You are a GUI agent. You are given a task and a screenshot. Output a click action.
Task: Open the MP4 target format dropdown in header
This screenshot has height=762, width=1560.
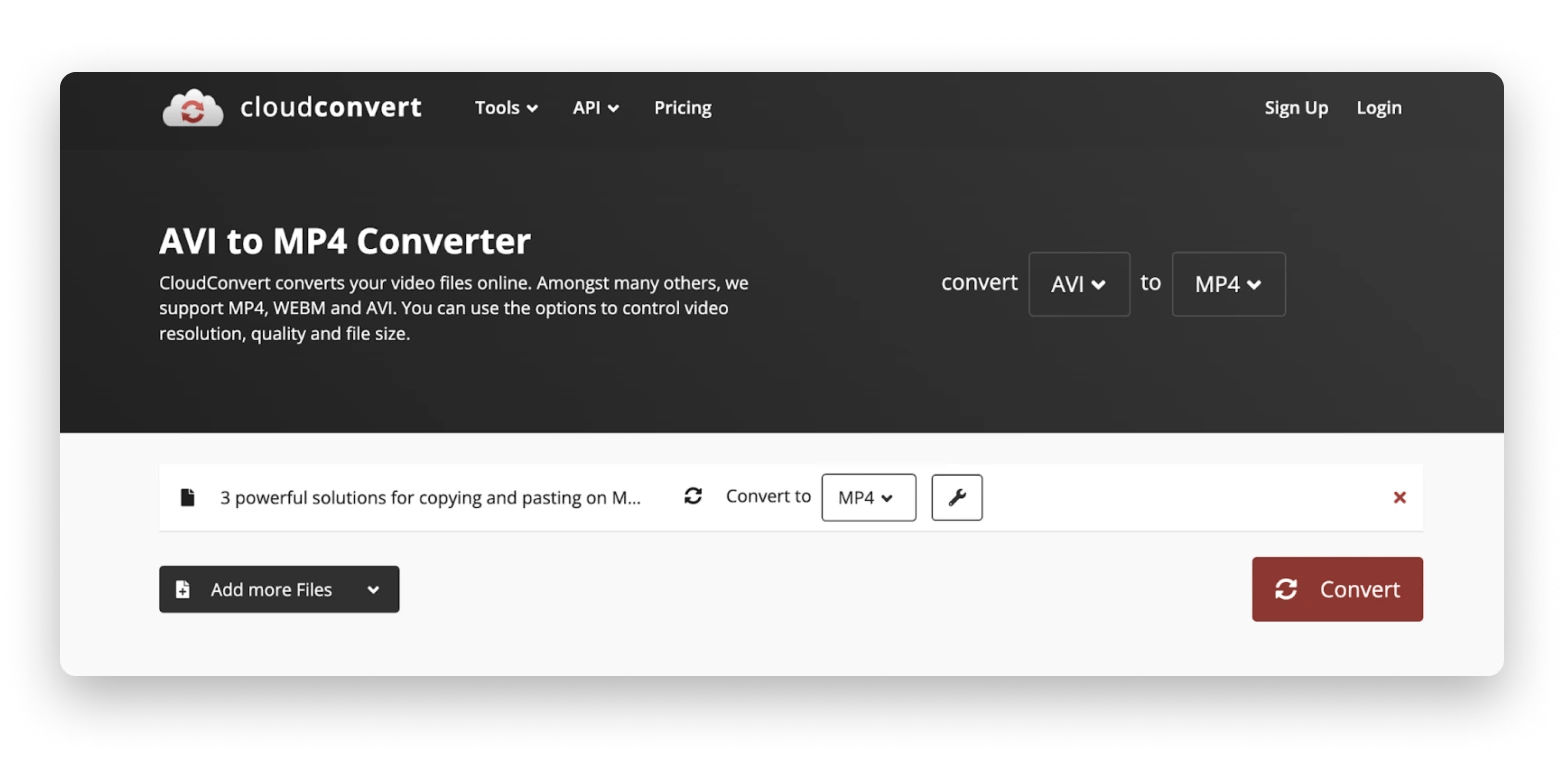point(1228,284)
